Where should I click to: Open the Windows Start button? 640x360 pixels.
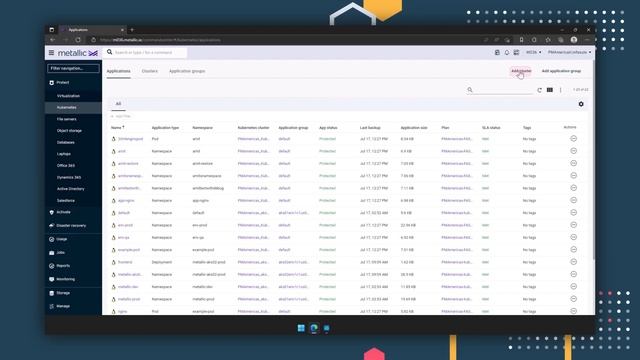pyautogui.click(x=301, y=328)
